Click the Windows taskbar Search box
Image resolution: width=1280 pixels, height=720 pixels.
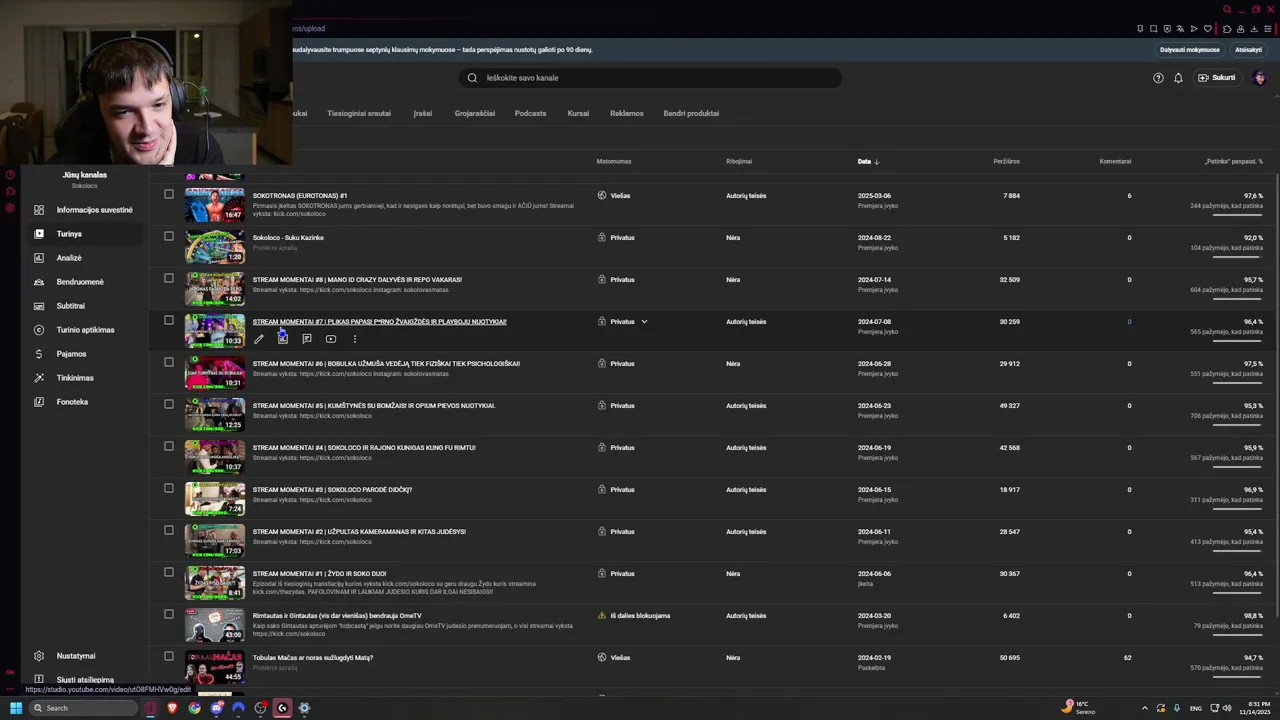pos(82,708)
